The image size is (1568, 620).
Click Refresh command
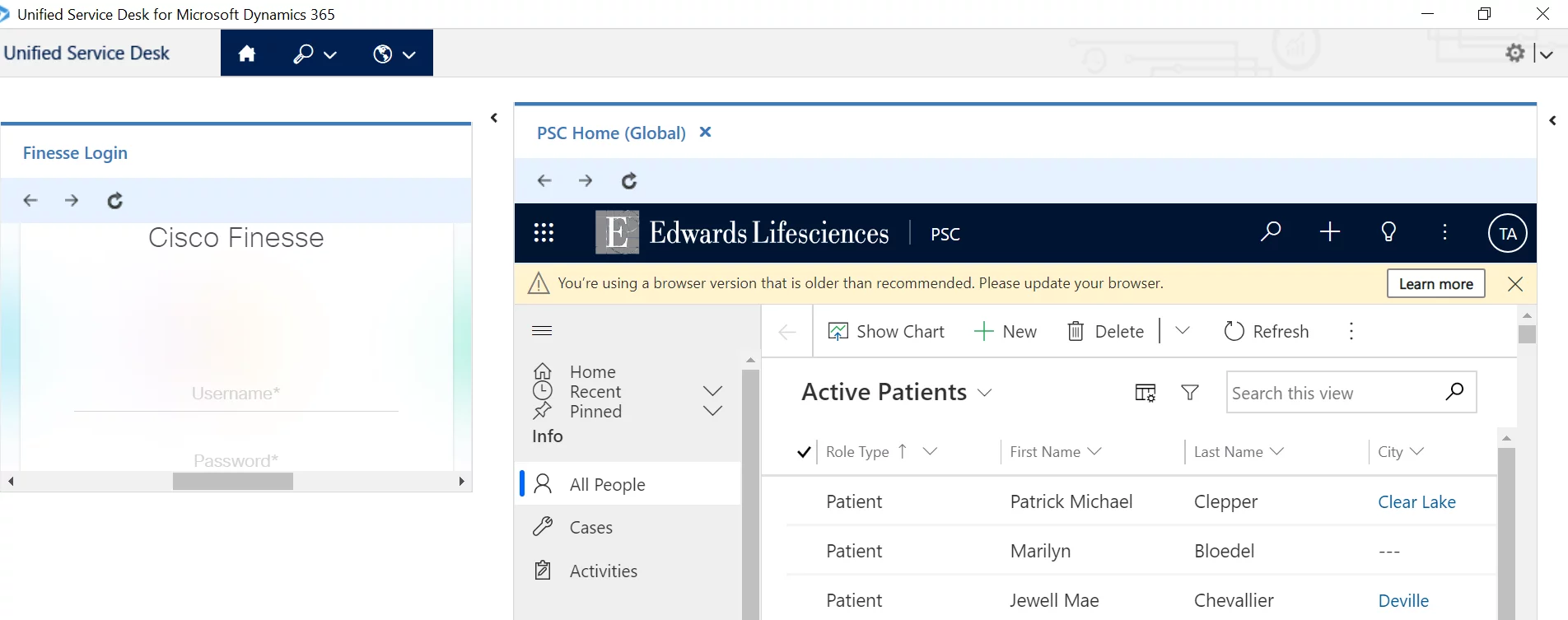(x=1267, y=332)
